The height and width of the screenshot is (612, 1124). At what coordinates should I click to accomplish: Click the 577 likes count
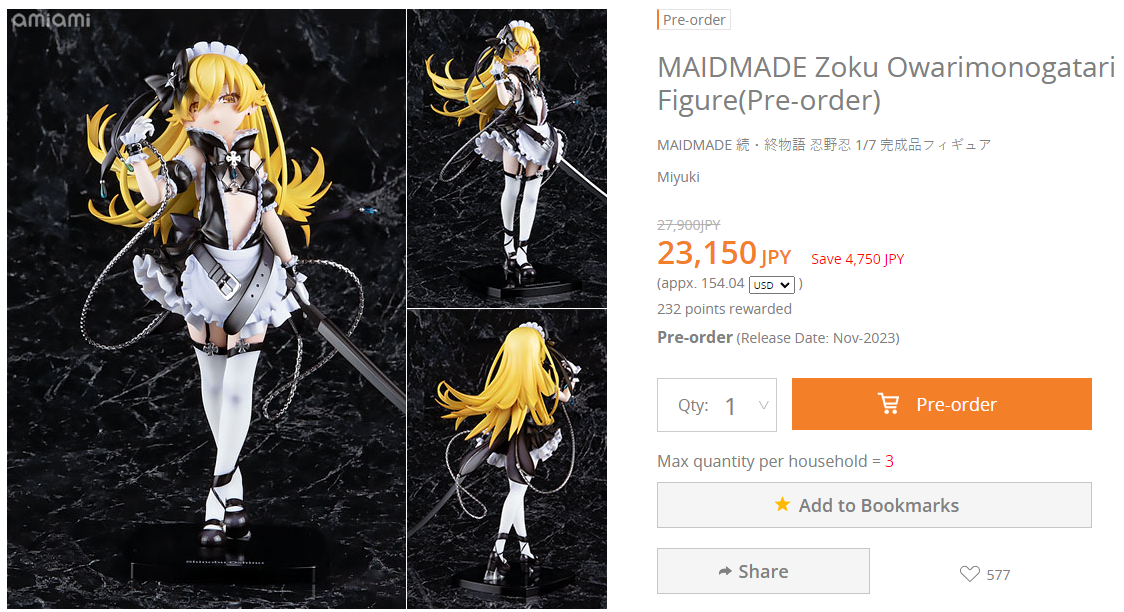coord(998,575)
